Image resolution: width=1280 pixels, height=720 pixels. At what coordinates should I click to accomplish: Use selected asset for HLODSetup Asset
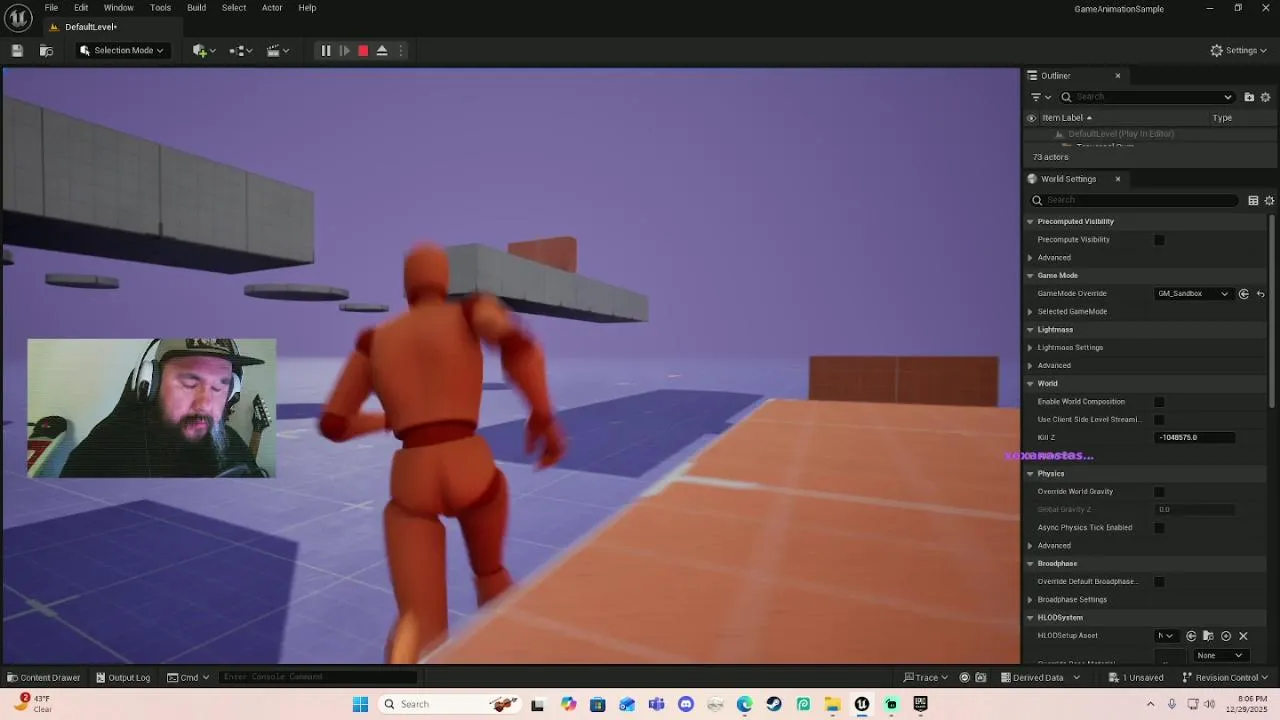(x=1191, y=636)
